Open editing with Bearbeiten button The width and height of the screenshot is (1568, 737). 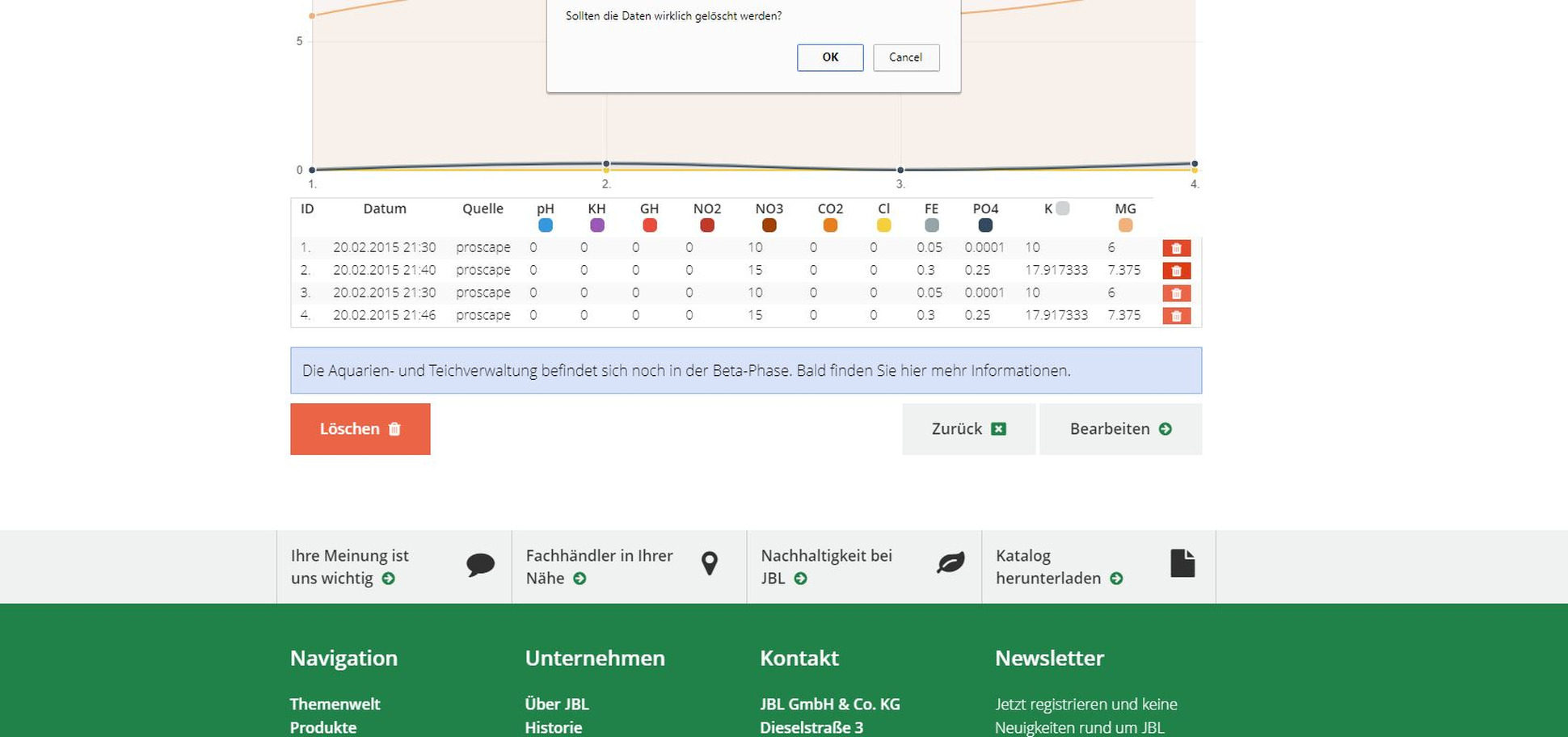(1119, 429)
